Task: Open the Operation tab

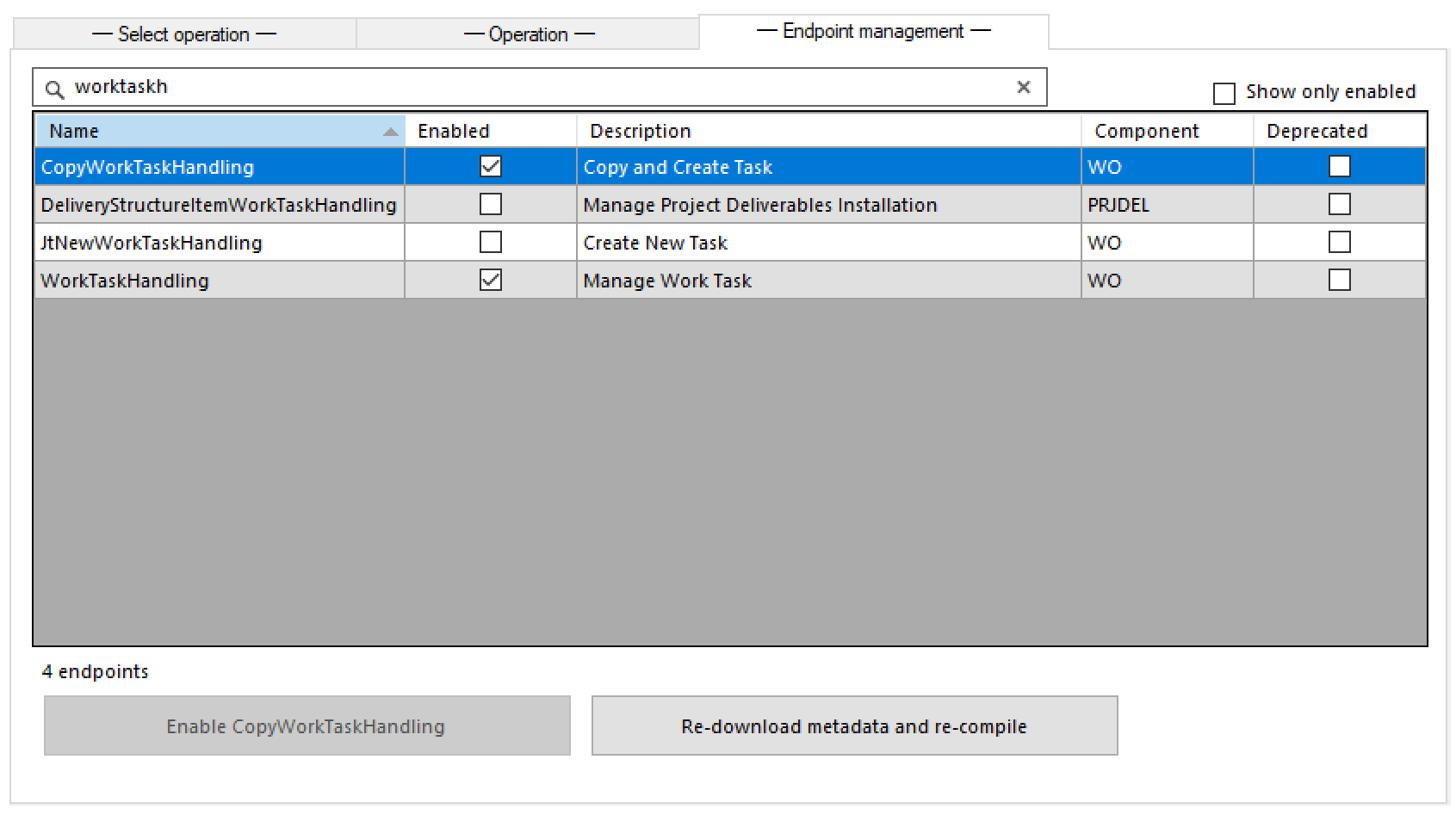Action: 529,34
